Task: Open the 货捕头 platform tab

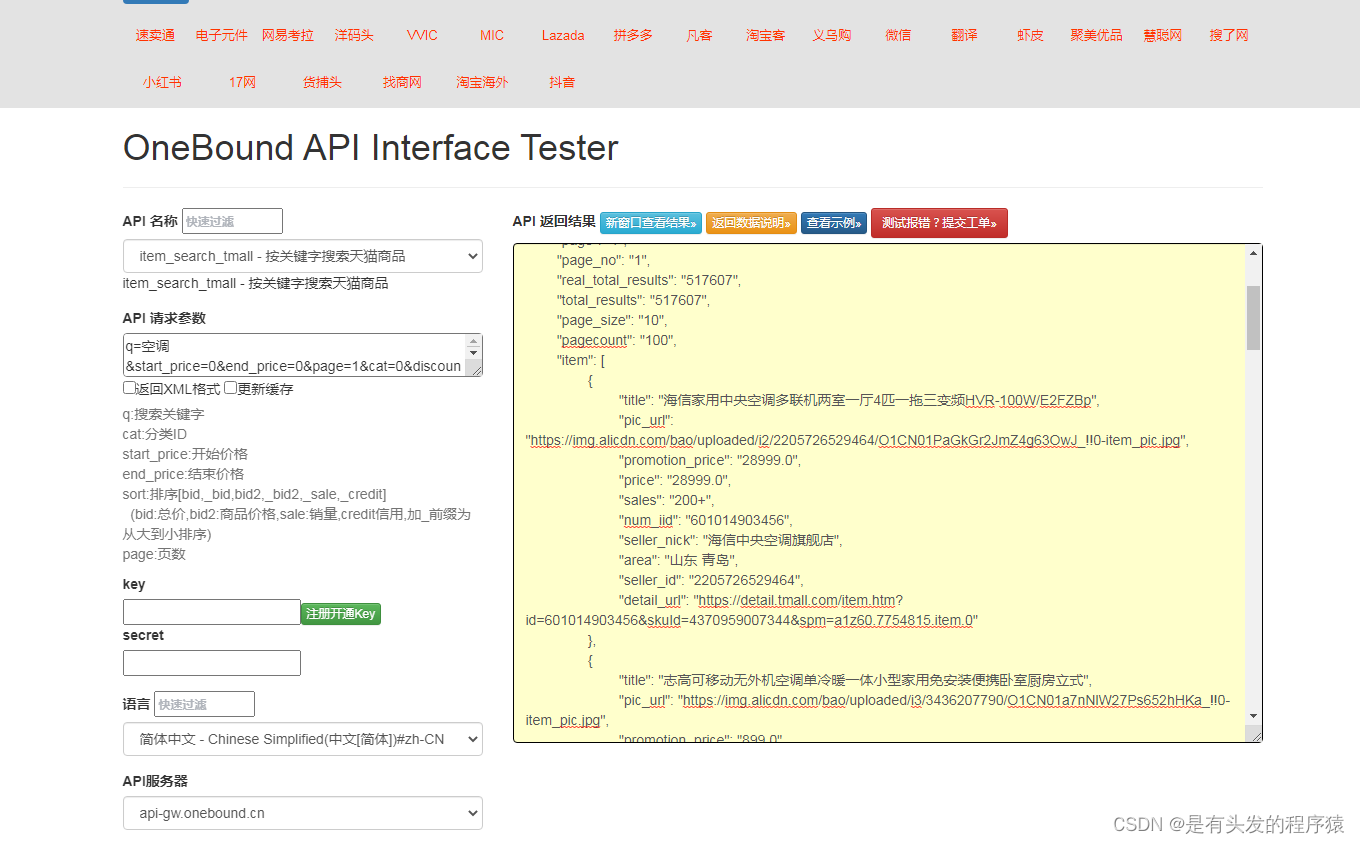Action: 322,82
